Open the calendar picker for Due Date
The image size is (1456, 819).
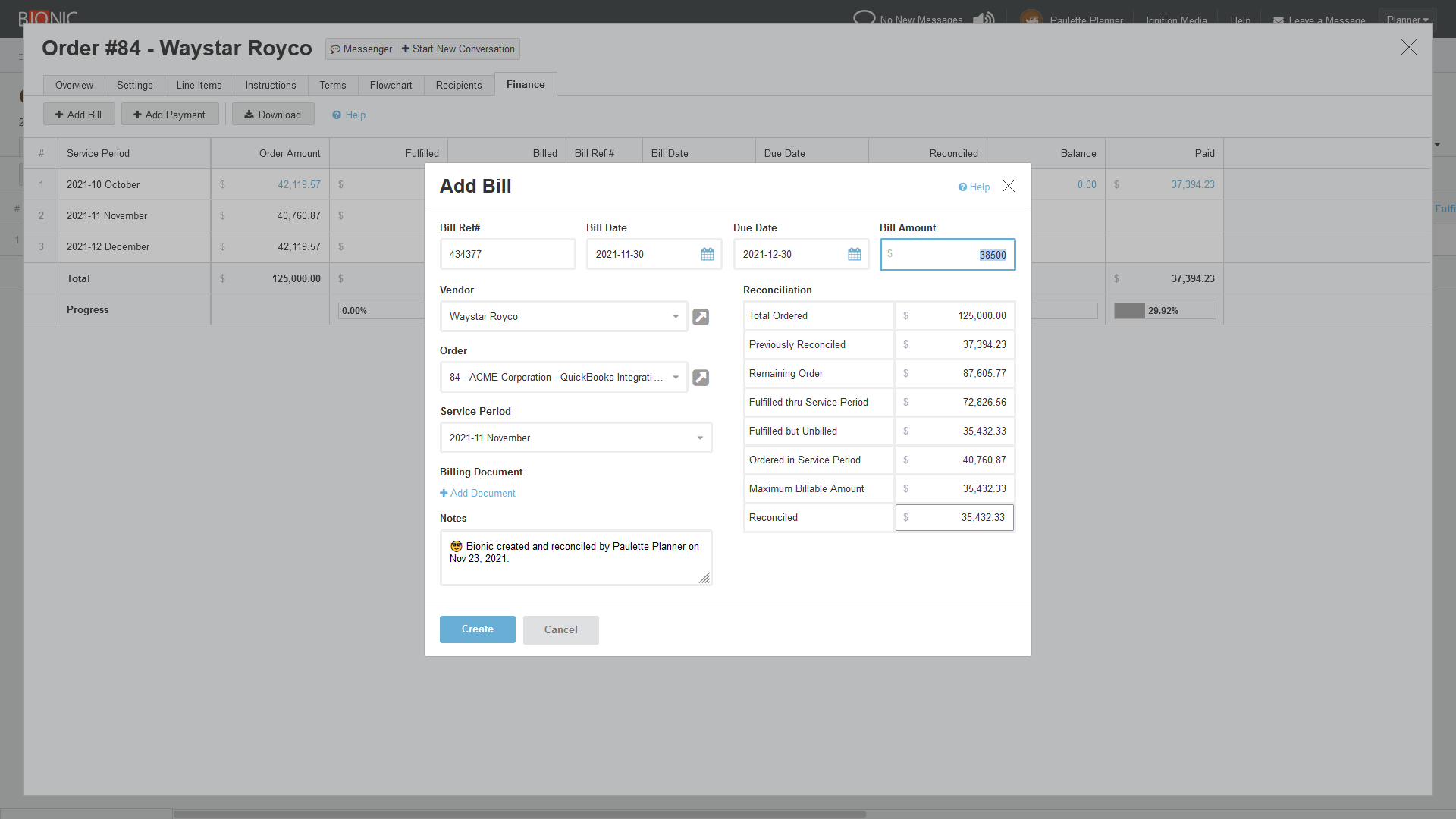(x=854, y=255)
